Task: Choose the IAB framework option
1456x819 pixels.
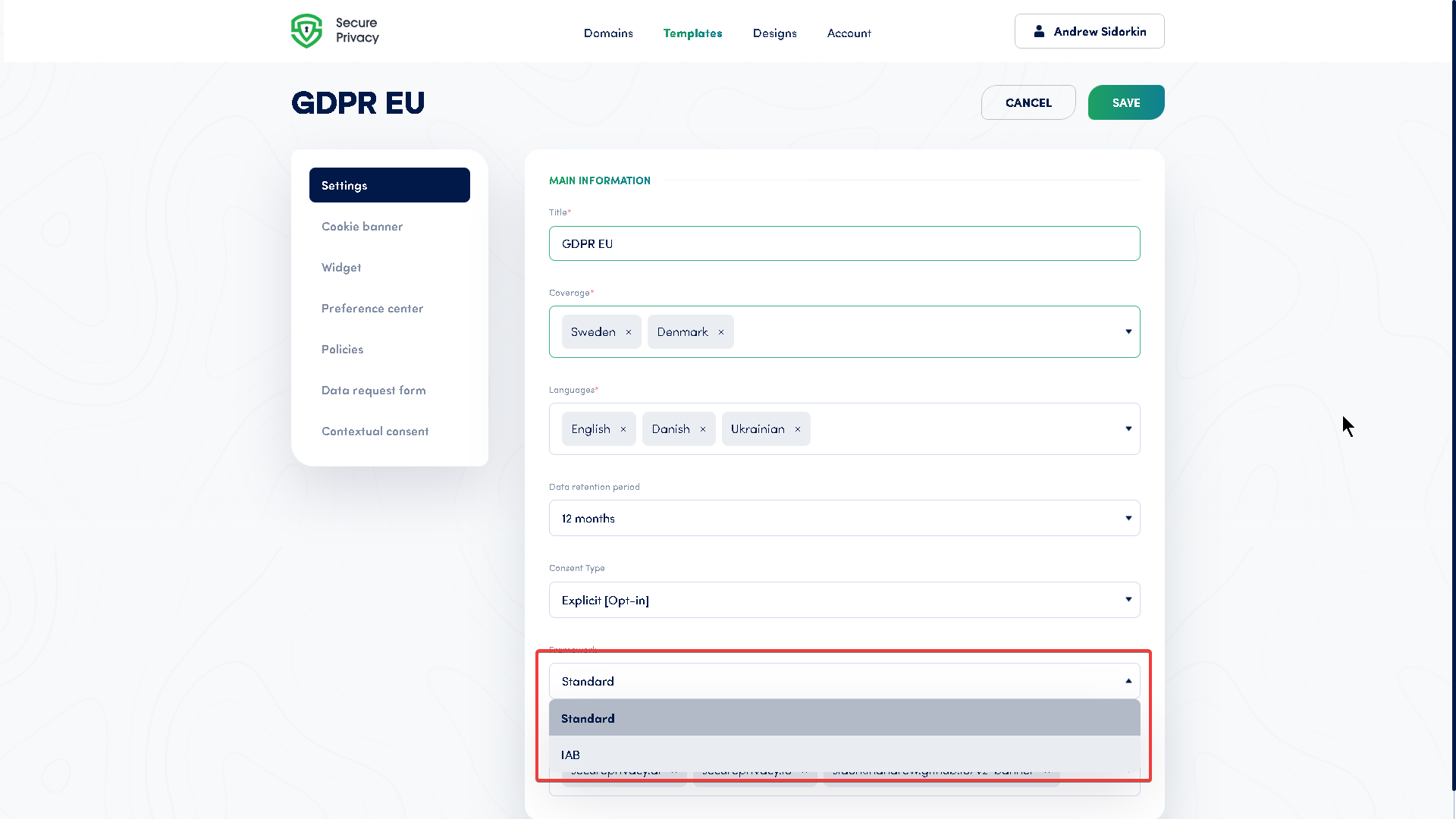Action: pos(844,755)
